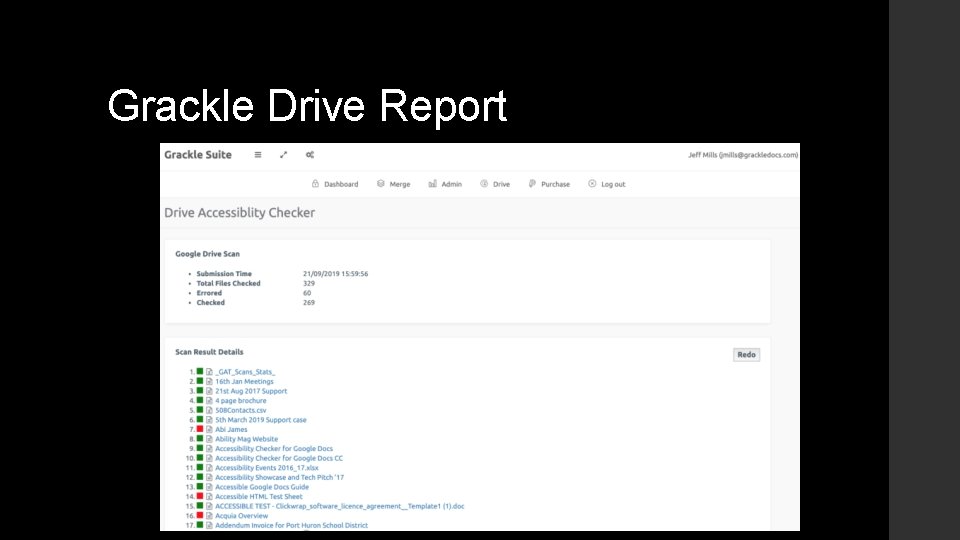Click the document icon beside 16th Jan Meetings
The height and width of the screenshot is (540, 960).
click(x=209, y=381)
